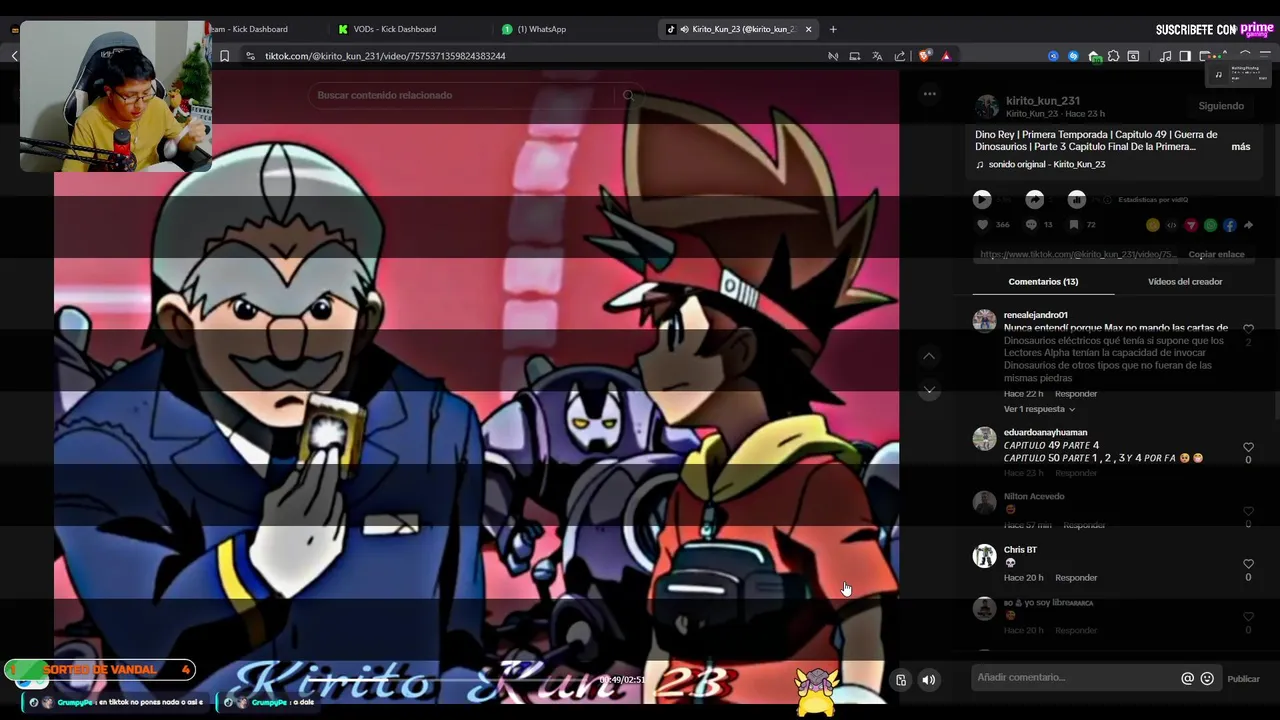Screen dimensions: 1280x720
Task: Like renealejandro01's comment
Action: pyautogui.click(x=1248, y=329)
